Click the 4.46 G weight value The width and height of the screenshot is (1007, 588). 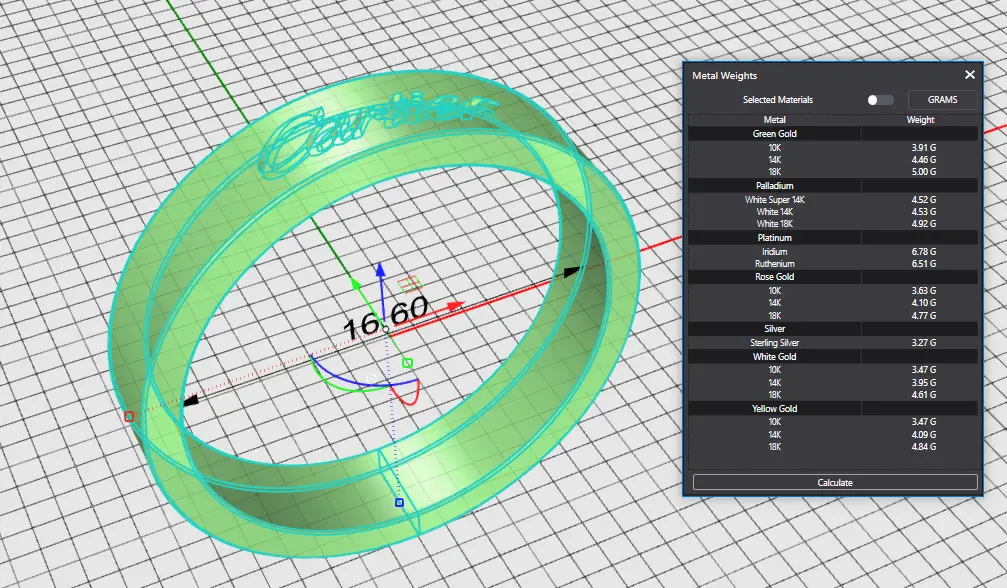[x=924, y=160]
